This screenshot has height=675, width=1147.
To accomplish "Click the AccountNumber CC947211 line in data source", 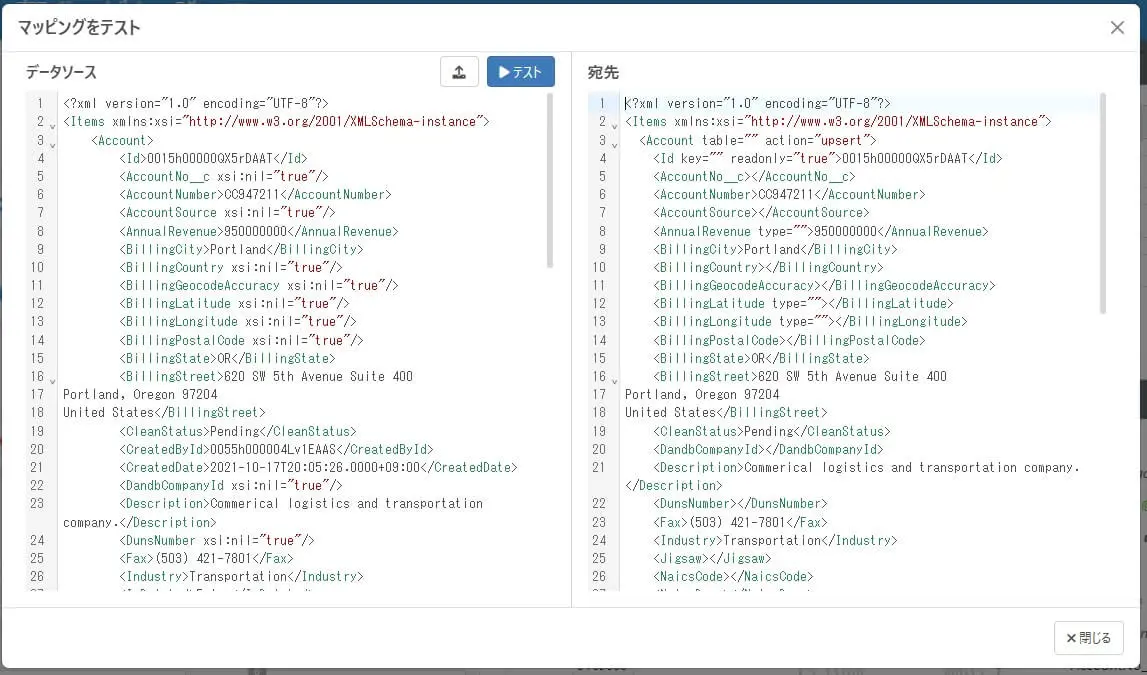I will pos(255,195).
